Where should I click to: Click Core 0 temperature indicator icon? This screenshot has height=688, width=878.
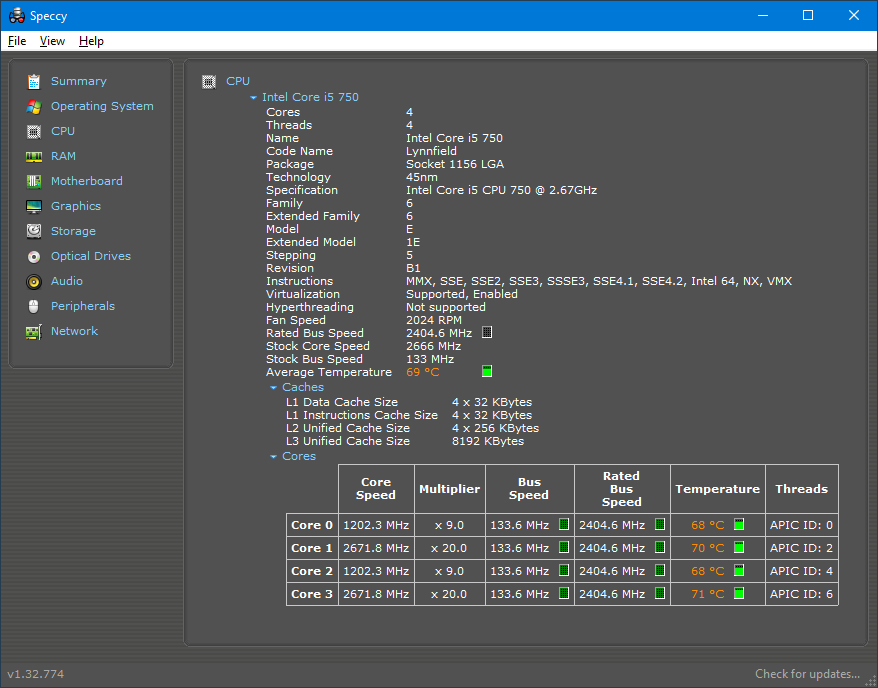pos(739,525)
